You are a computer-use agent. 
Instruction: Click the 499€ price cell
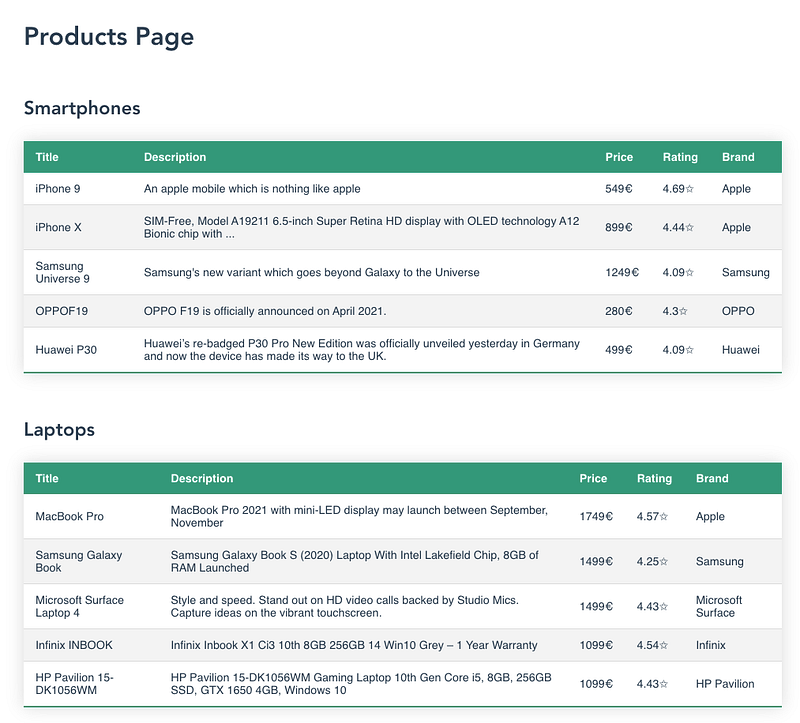tap(618, 350)
